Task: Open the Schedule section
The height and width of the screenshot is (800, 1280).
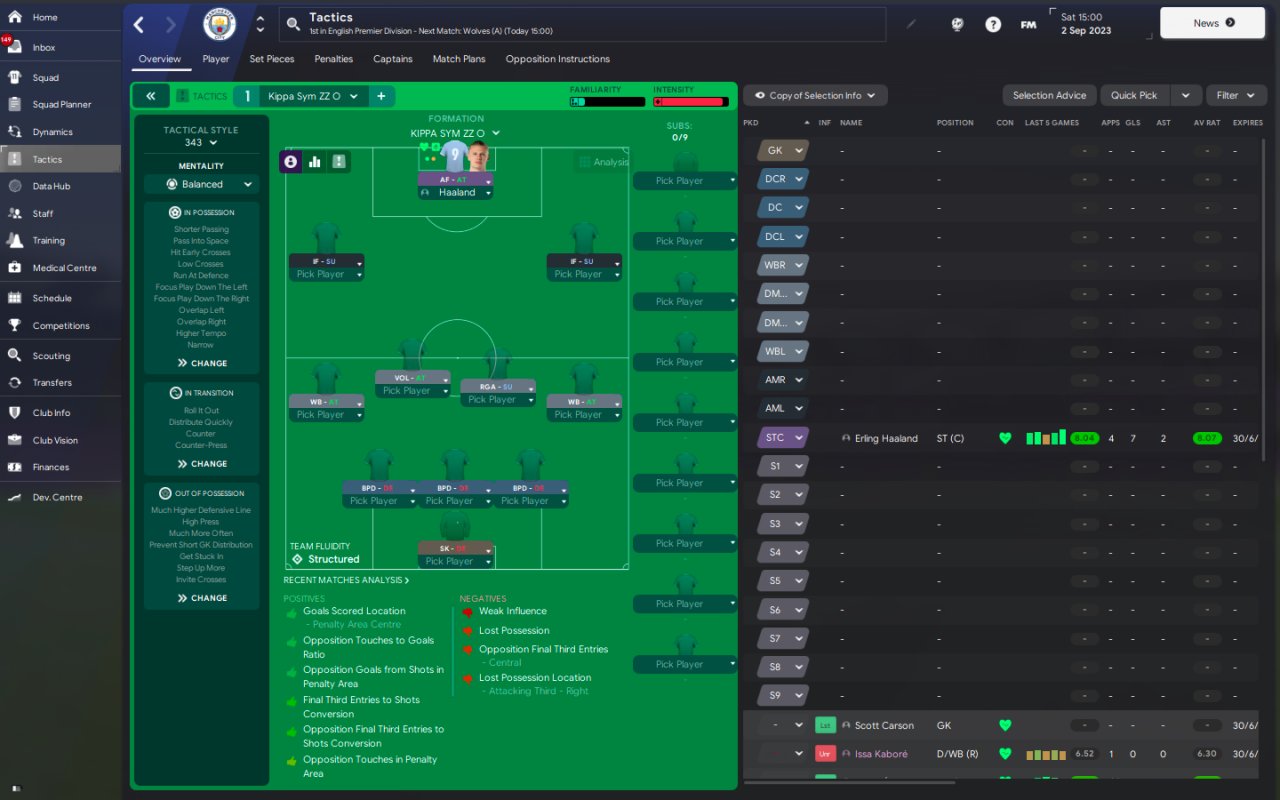Action: click(x=52, y=298)
